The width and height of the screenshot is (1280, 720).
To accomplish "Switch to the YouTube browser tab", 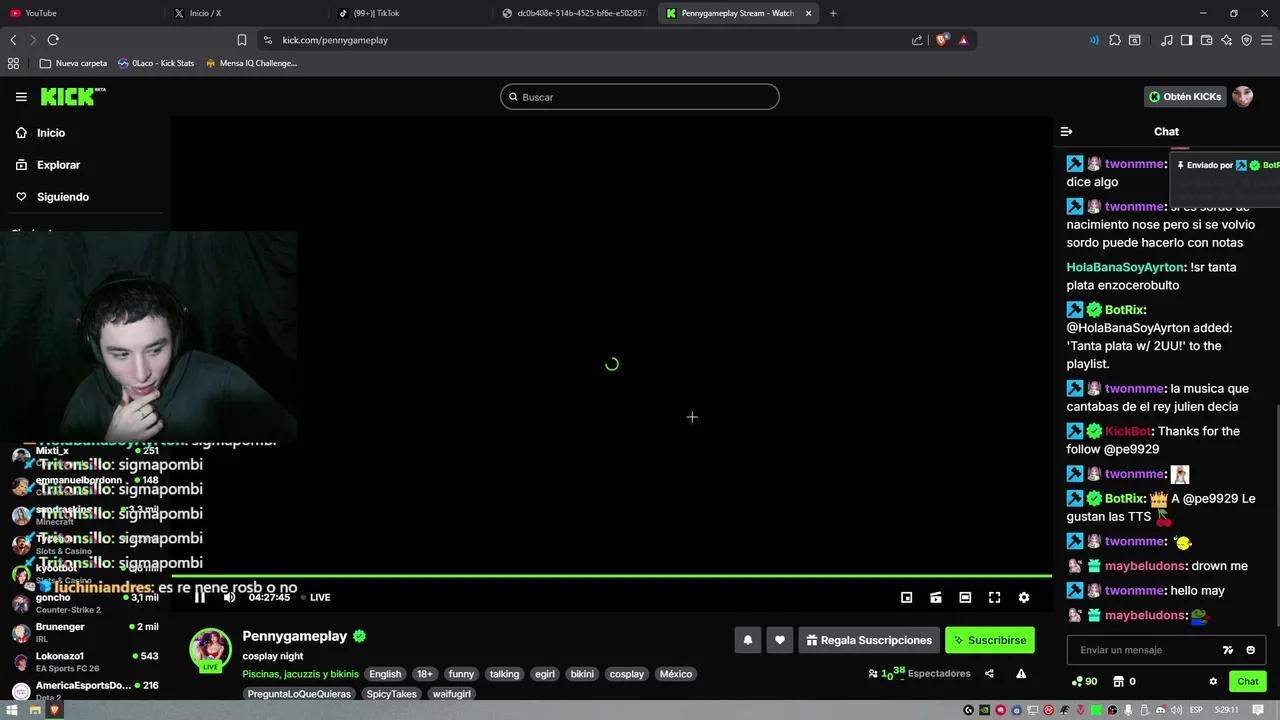I will tap(80, 13).
